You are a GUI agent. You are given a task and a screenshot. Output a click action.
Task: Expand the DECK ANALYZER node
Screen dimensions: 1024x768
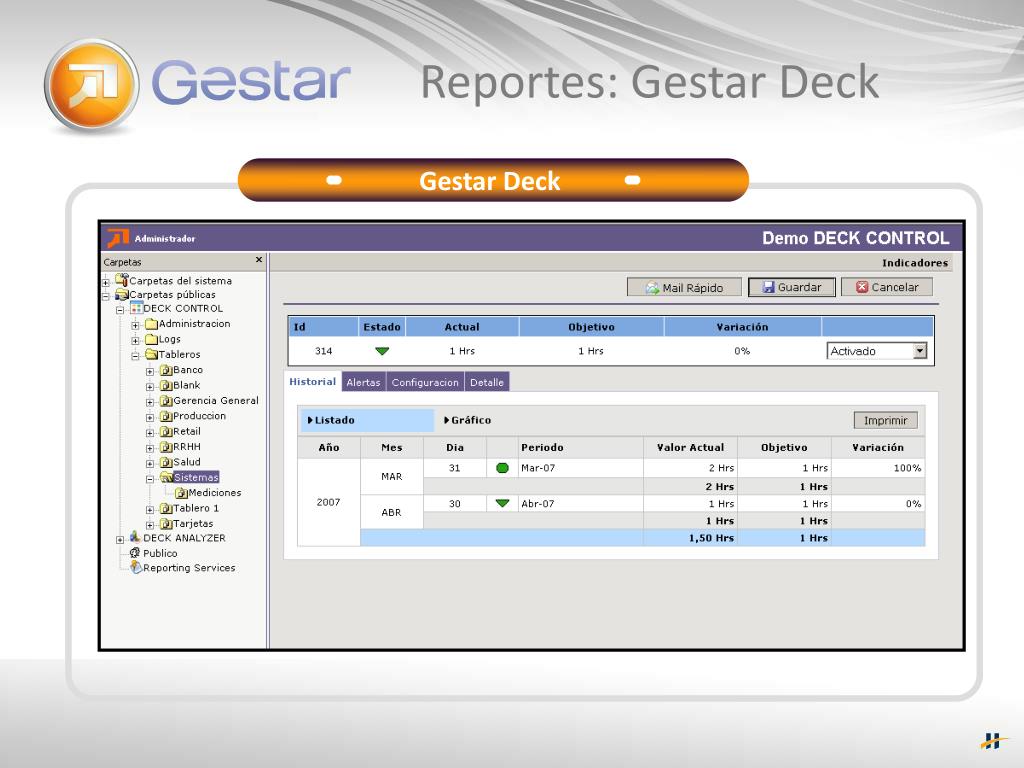point(120,540)
